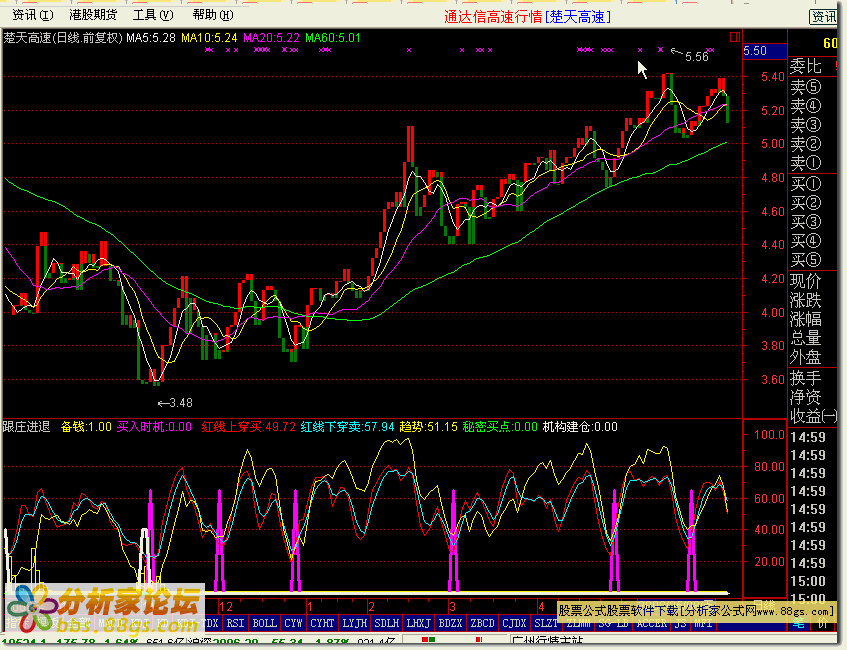Viewport: 847px width, 650px height.
Task: Click the 5.50 price box on axis
Action: click(764, 51)
